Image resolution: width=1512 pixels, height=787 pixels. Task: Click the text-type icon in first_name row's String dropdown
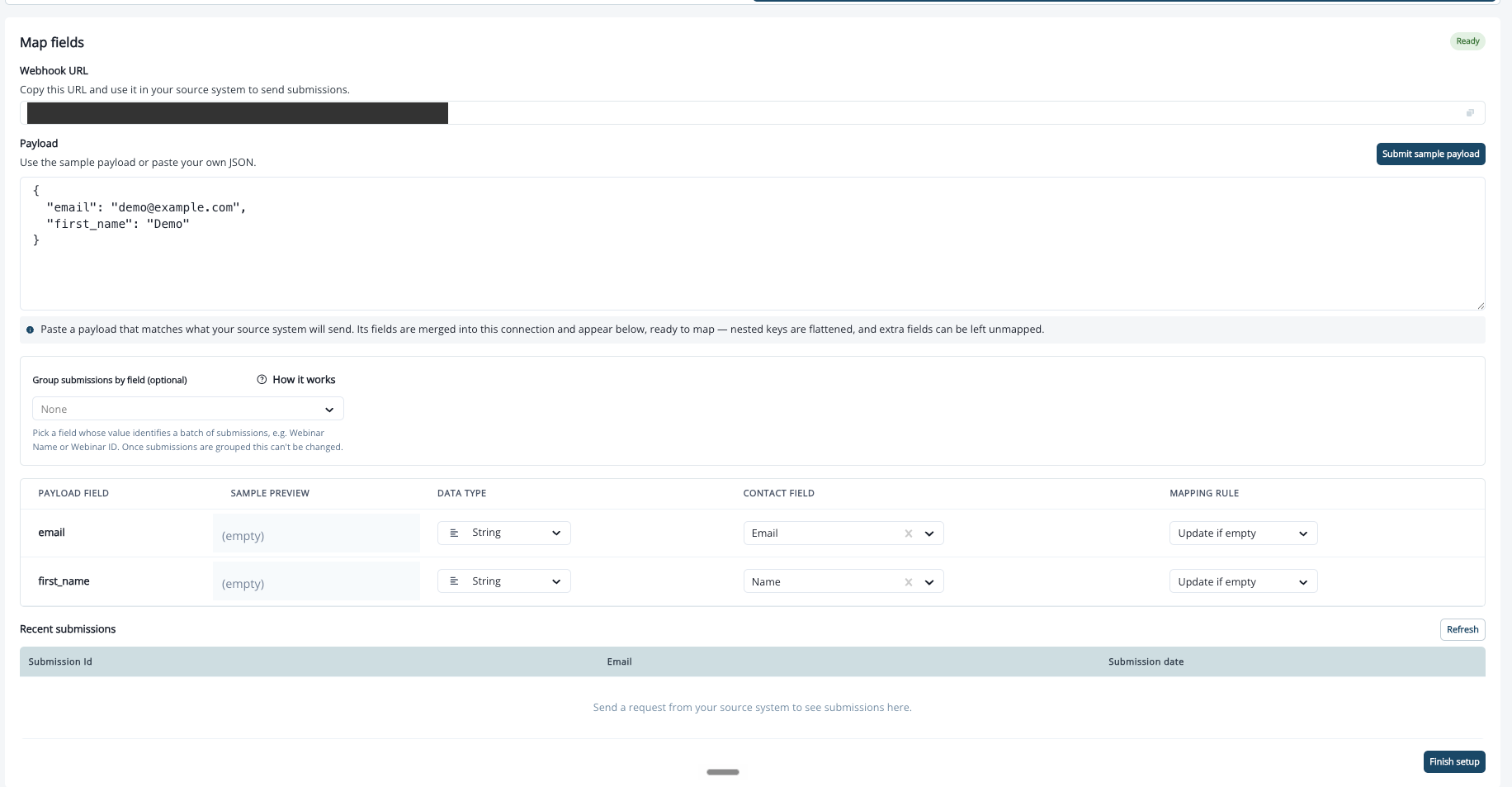click(454, 581)
